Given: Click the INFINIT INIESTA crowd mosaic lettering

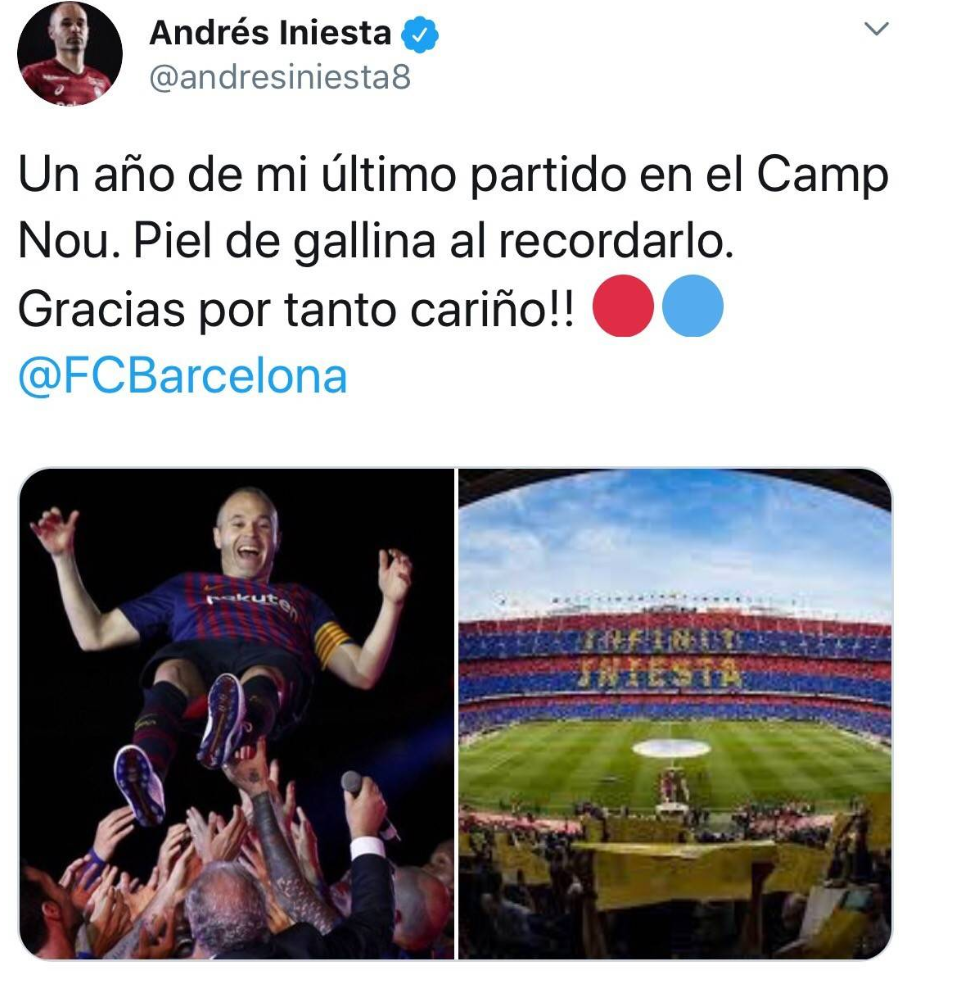Looking at the screenshot, I should [658, 656].
